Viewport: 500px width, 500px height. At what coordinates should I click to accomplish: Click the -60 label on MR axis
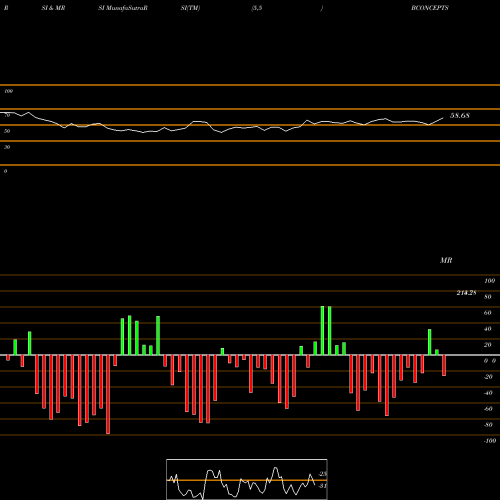tap(488, 409)
